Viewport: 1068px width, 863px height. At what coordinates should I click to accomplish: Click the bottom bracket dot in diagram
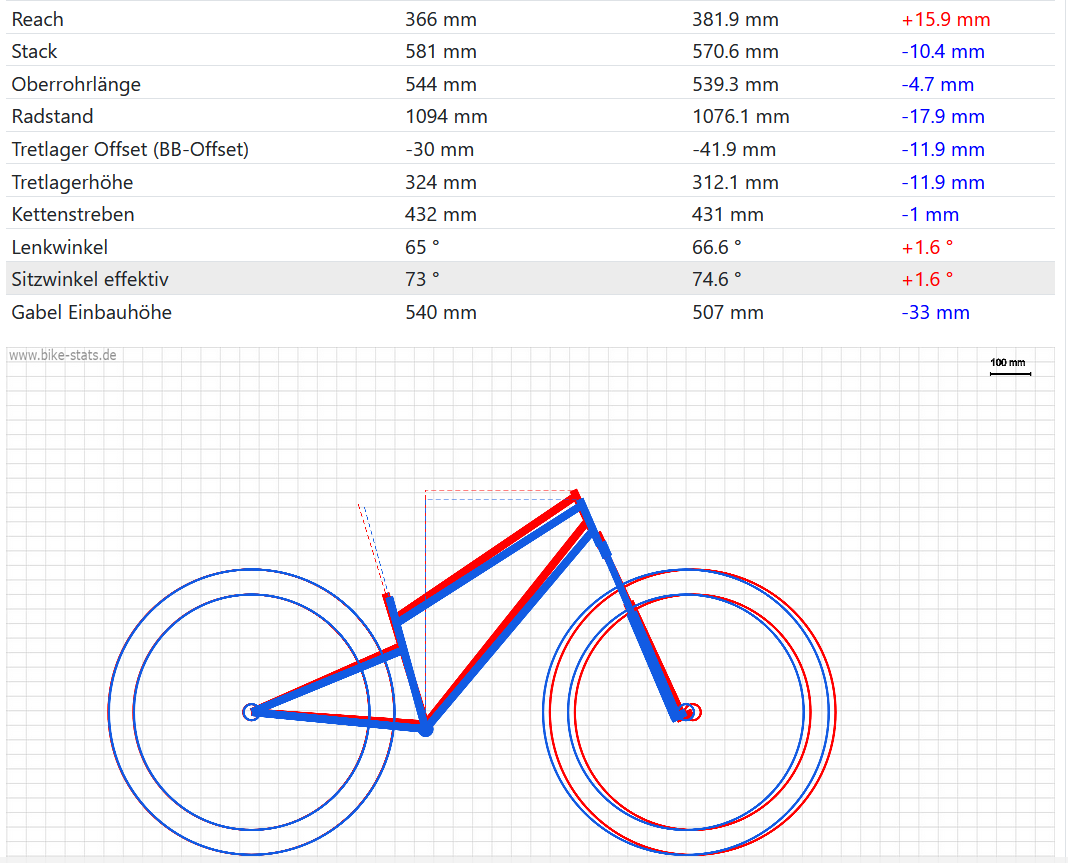425,729
